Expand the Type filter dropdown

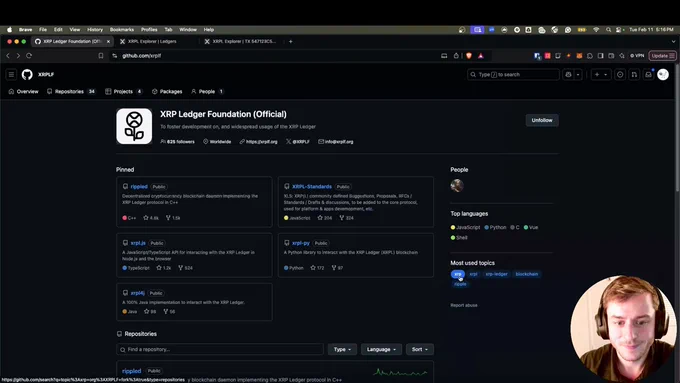coord(342,349)
